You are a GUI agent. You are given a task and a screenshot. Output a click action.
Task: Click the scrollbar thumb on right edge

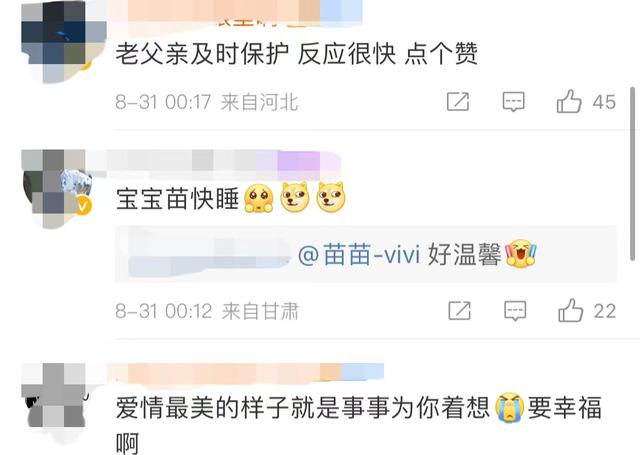(x=633, y=173)
